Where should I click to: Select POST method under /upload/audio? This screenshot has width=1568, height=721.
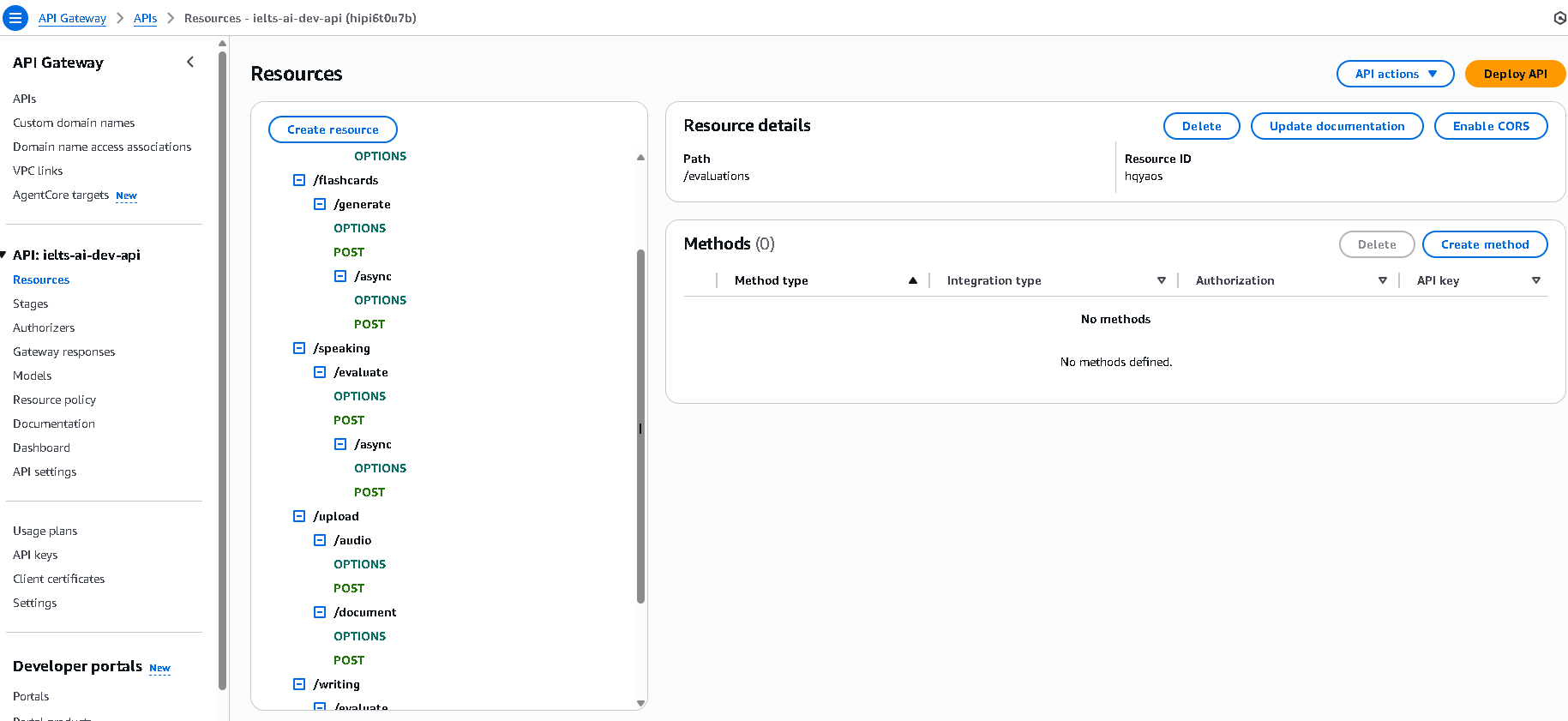tap(349, 588)
